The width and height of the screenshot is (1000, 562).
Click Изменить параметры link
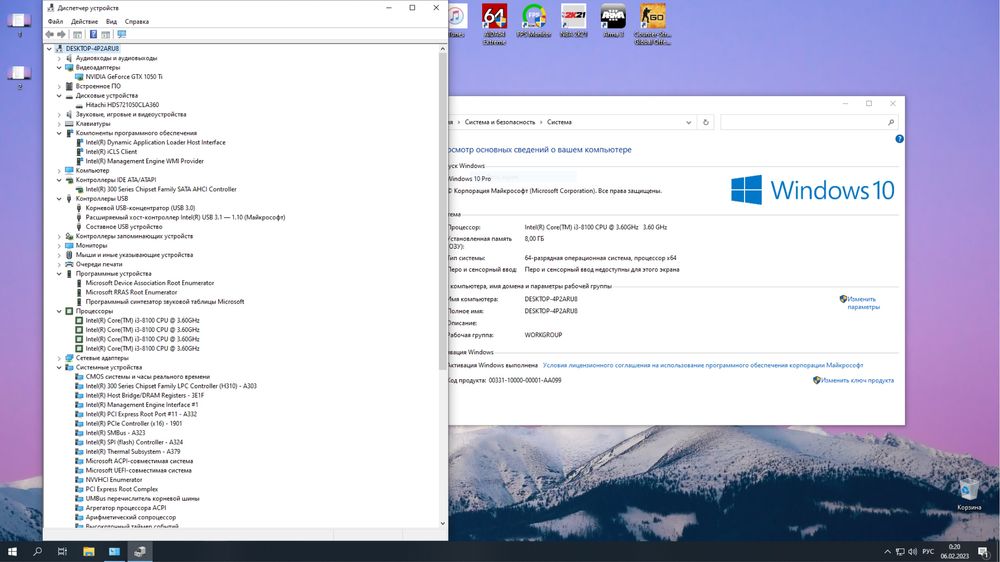tap(864, 303)
